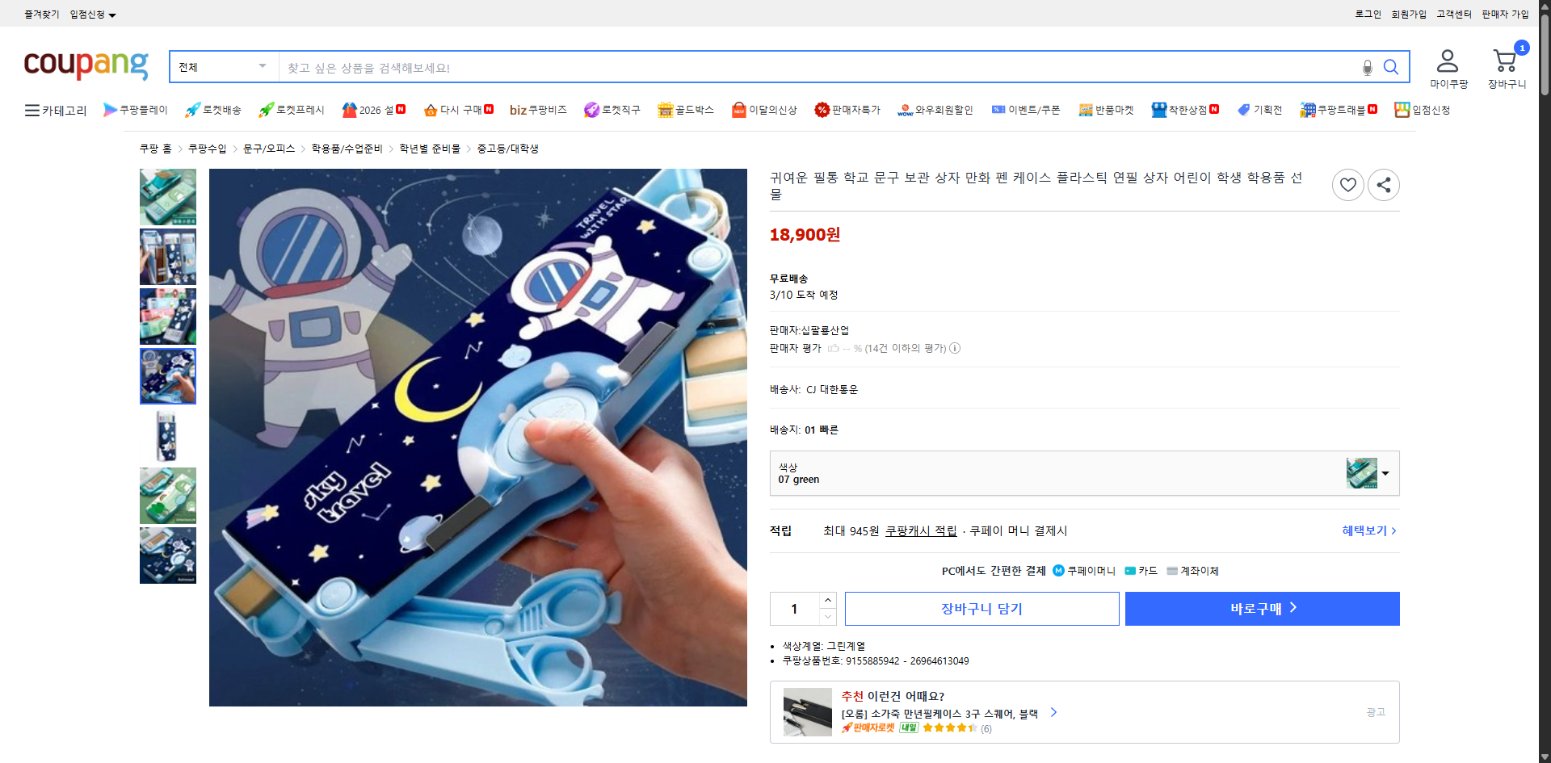Viewport: 1551px width, 763px height.
Task: Open the 혜택보기 benefits link
Action: point(1364,530)
